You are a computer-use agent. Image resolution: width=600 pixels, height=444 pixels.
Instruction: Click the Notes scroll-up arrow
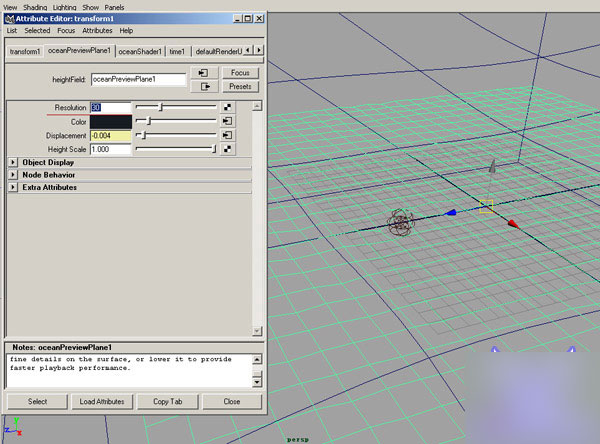point(257,359)
